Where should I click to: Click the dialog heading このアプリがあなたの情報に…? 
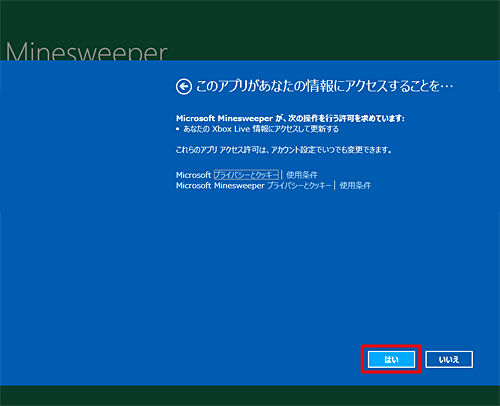(x=324, y=86)
